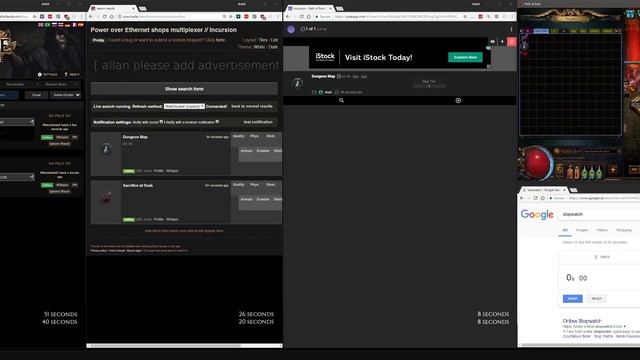640x360 pixels.
Task: Click red extension icon in multiplexer browser toolbar
Action: pos(246,17)
